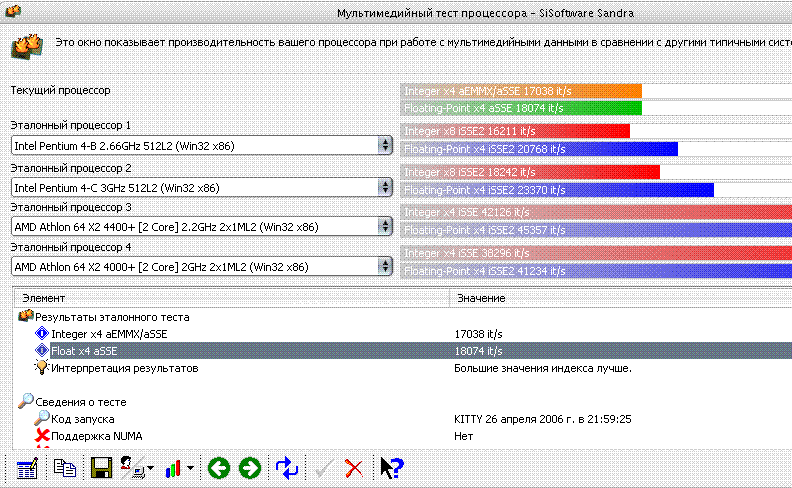Select the Сведения о тесте section row
Viewport: 792px width, 488px height.
click(403, 402)
